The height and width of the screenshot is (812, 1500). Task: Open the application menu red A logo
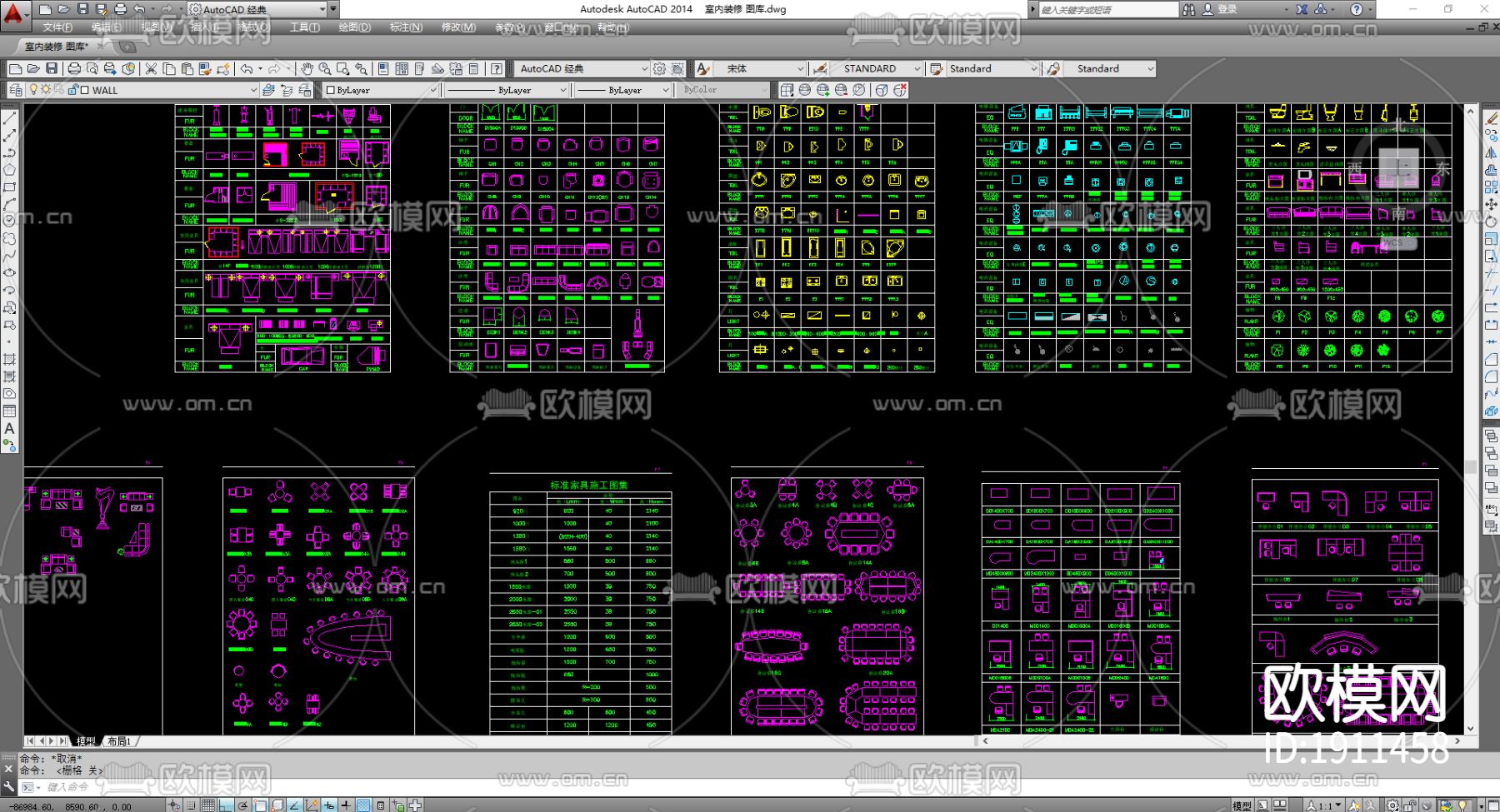[x=14, y=12]
